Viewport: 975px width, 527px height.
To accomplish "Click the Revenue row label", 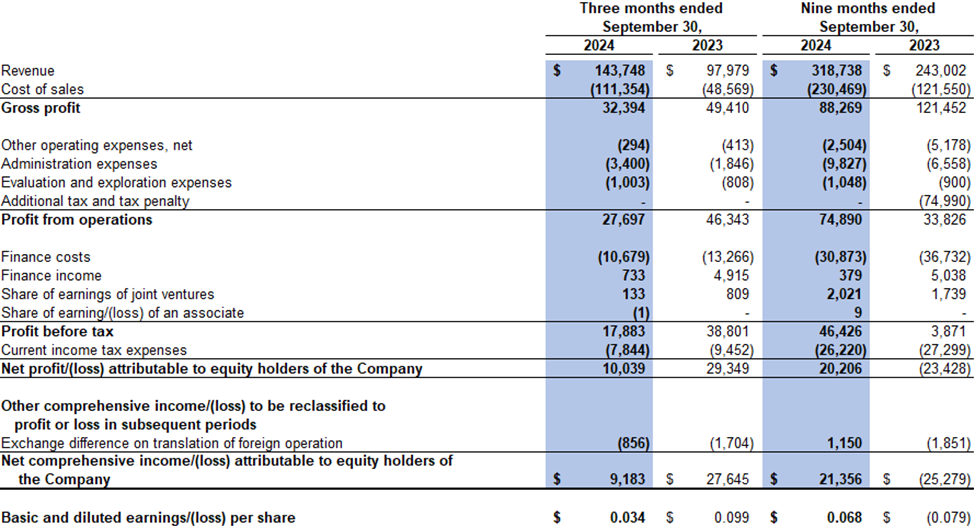I will tap(29, 71).
